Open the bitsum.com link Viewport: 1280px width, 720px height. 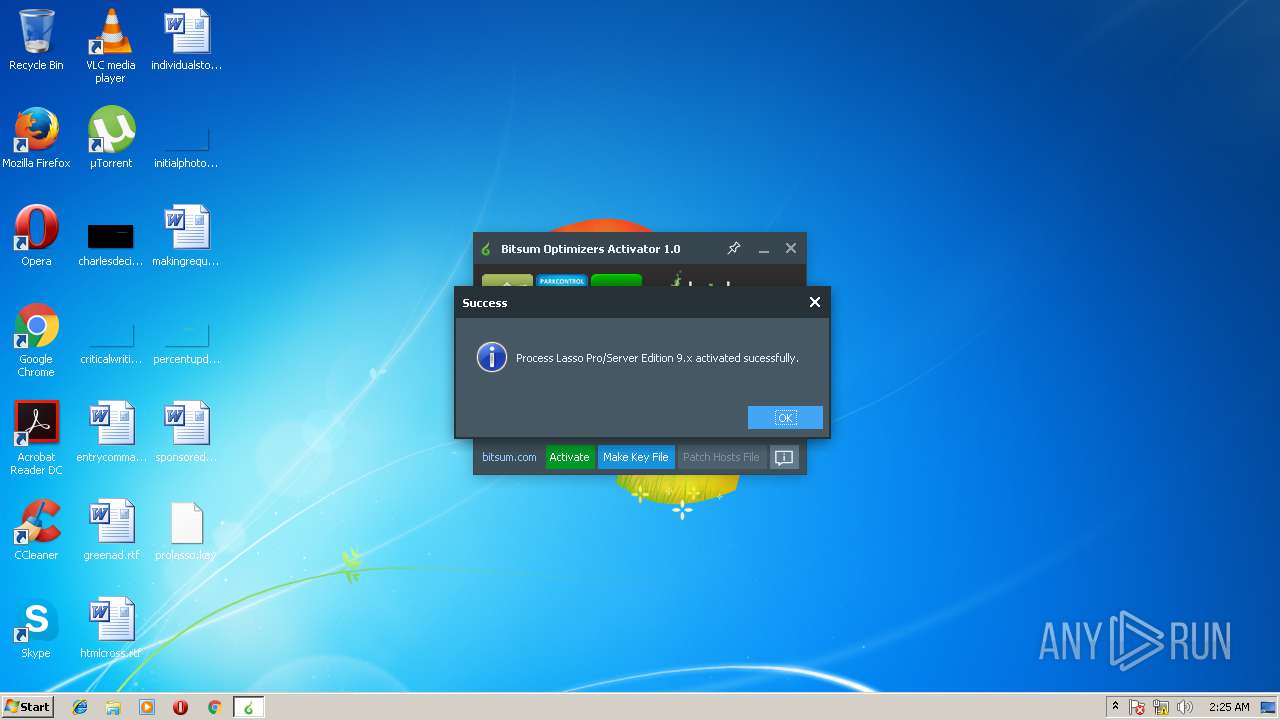[509, 457]
